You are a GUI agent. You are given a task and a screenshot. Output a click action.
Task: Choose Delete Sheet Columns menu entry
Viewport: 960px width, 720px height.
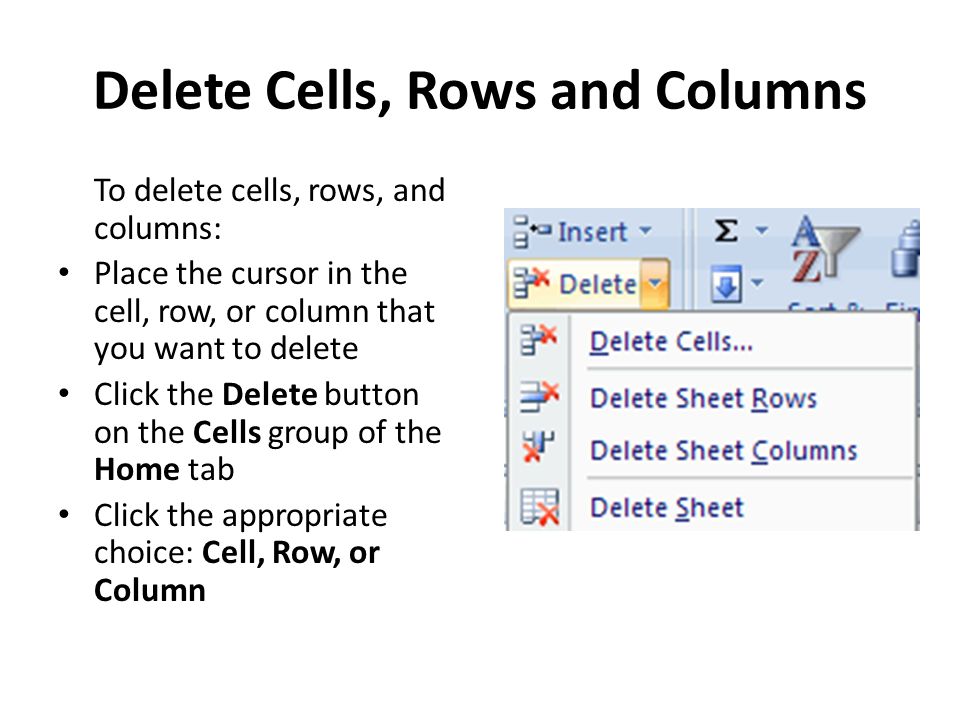(711, 451)
